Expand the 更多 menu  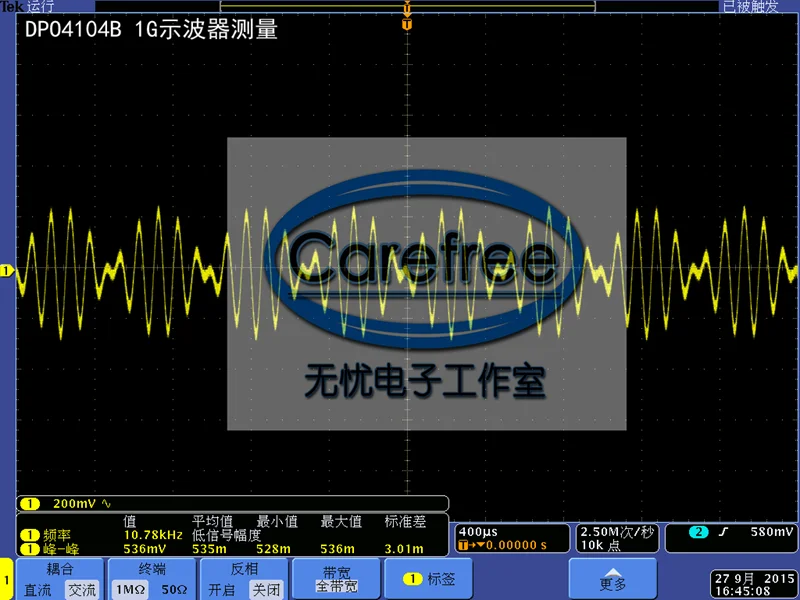coord(613,579)
